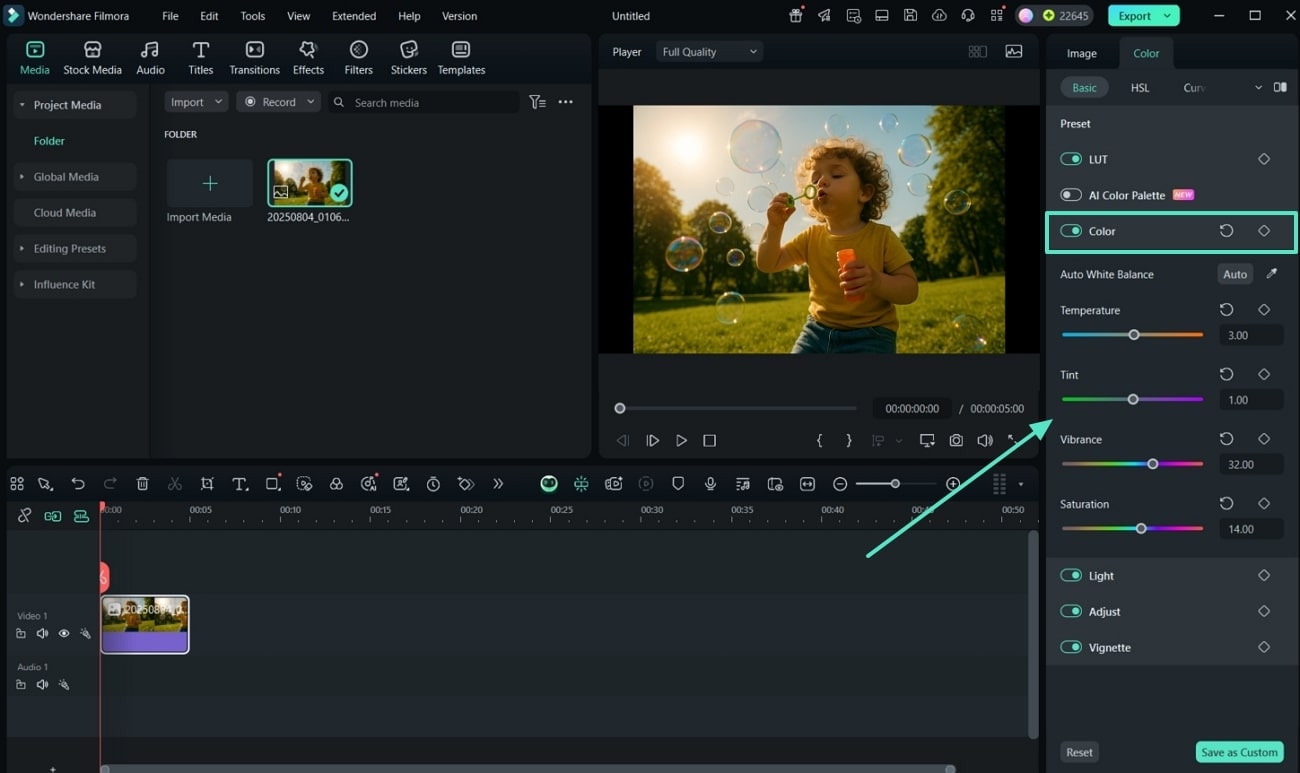Open the Record dropdown
The width and height of the screenshot is (1300, 773).
(278, 102)
